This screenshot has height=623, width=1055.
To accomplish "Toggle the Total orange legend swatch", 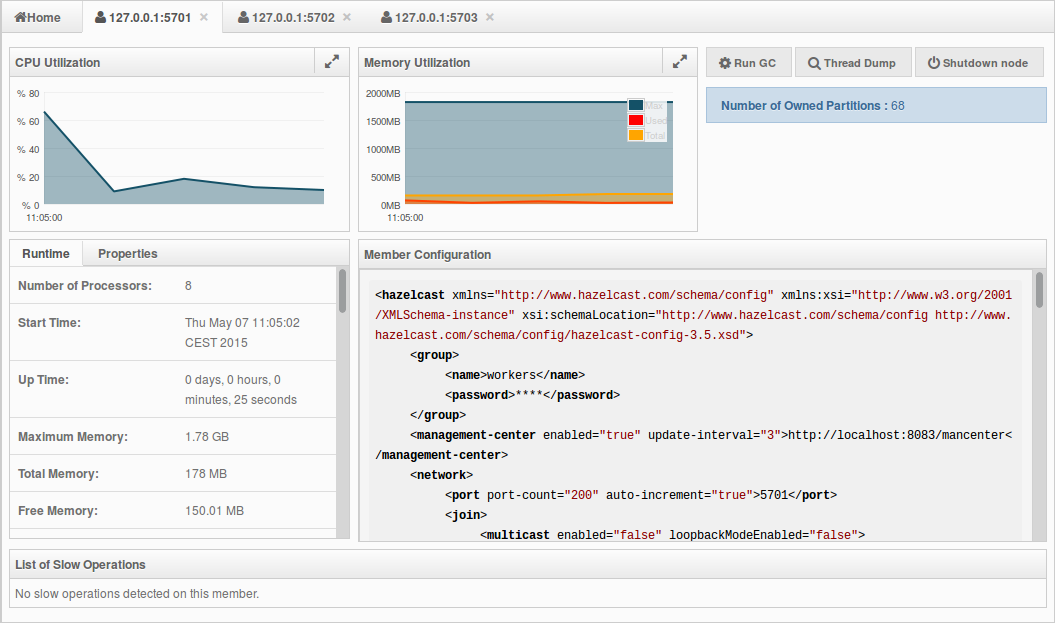I will [x=636, y=135].
